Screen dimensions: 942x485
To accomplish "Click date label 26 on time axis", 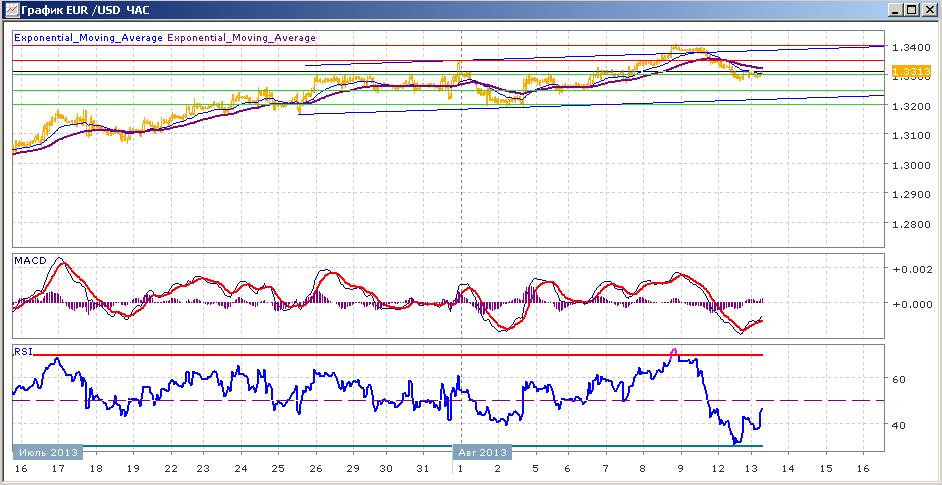I will tap(315, 468).
